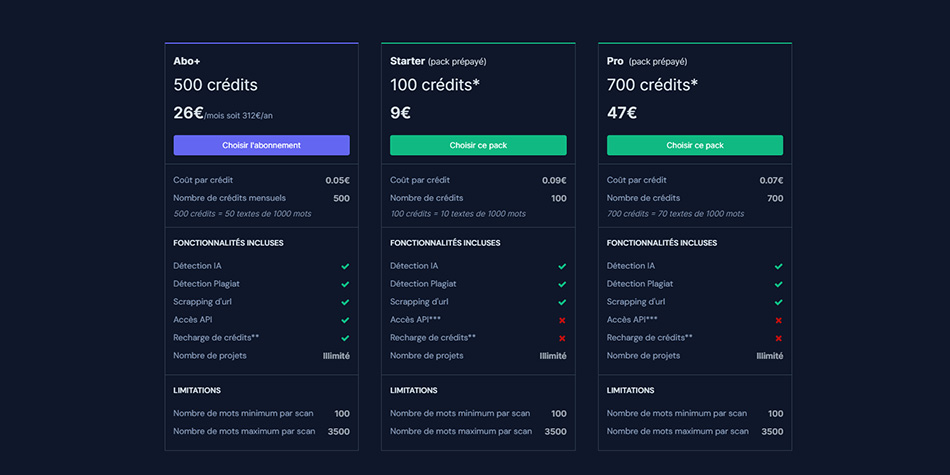The height and width of the screenshot is (475, 950).
Task: Click the Pro Accès API red cross
Action: click(x=778, y=320)
